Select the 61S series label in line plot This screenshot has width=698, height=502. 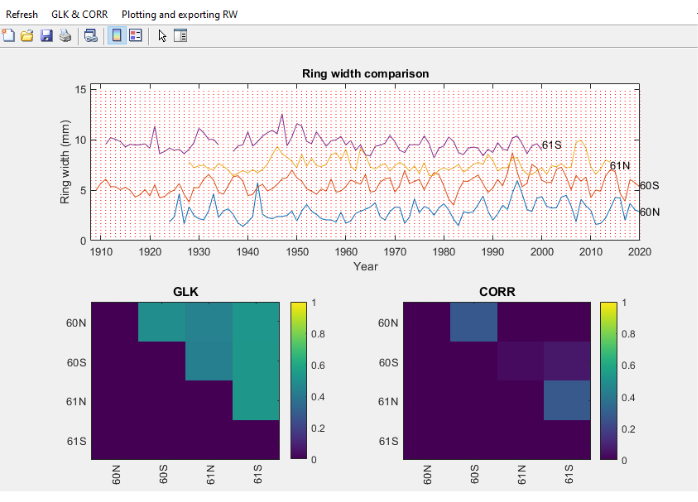pyautogui.click(x=552, y=145)
